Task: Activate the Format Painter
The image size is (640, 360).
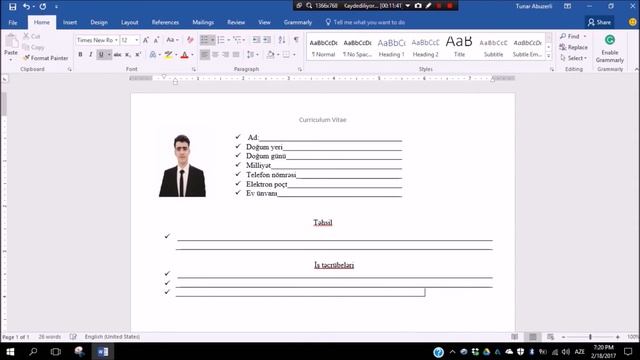Action: (x=45, y=58)
